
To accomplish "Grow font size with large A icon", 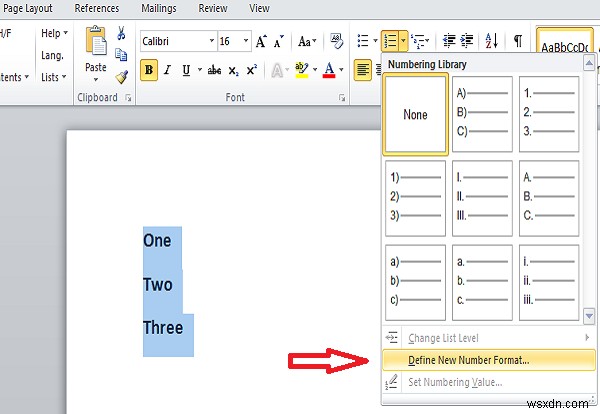I will pos(261,41).
